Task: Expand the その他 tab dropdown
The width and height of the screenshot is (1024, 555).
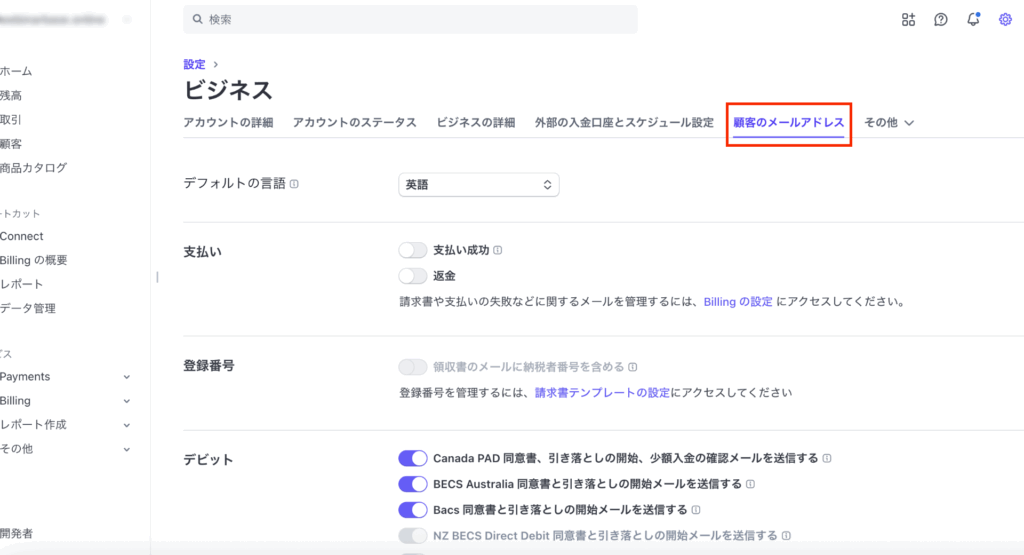Action: coord(889,123)
